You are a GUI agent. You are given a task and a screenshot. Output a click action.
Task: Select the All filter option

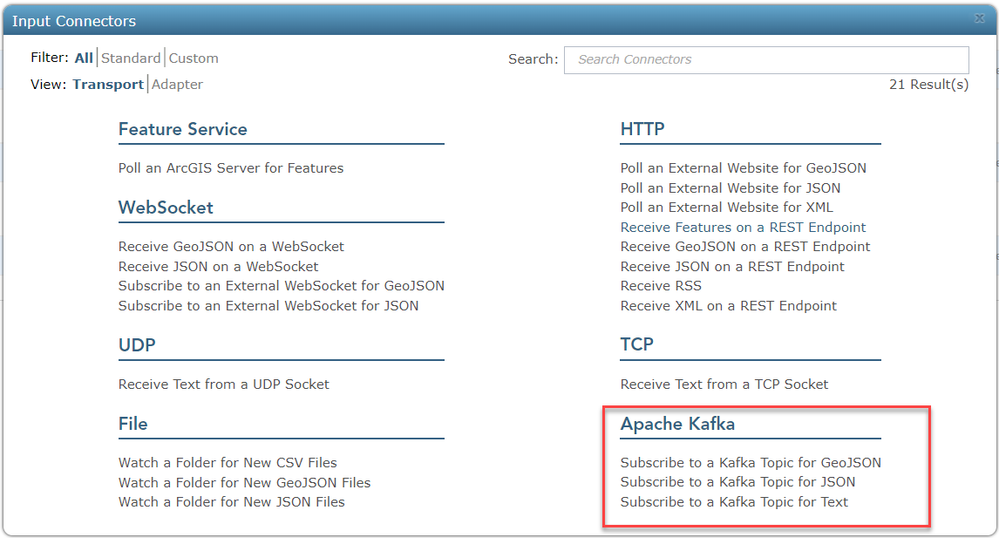tap(84, 59)
